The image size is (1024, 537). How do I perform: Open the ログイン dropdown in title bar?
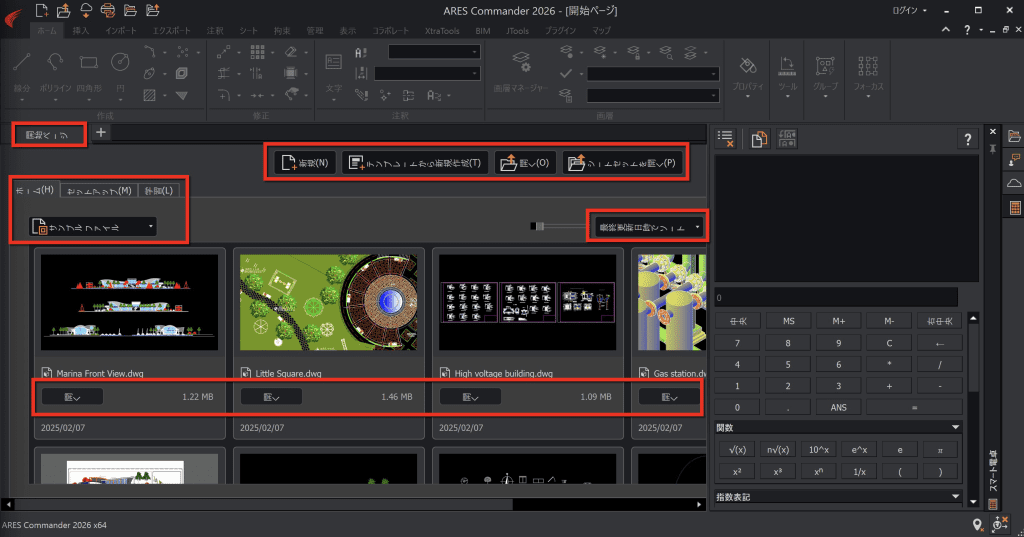pyautogui.click(x=909, y=10)
